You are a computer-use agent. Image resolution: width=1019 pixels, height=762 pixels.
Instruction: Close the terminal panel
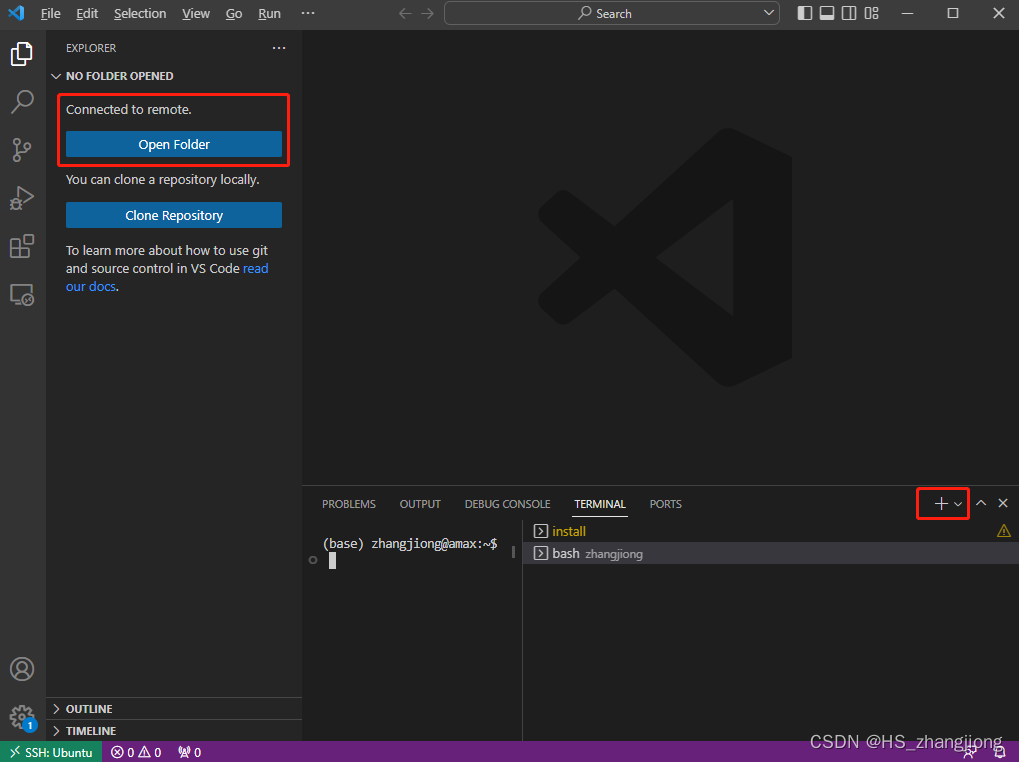[1003, 503]
